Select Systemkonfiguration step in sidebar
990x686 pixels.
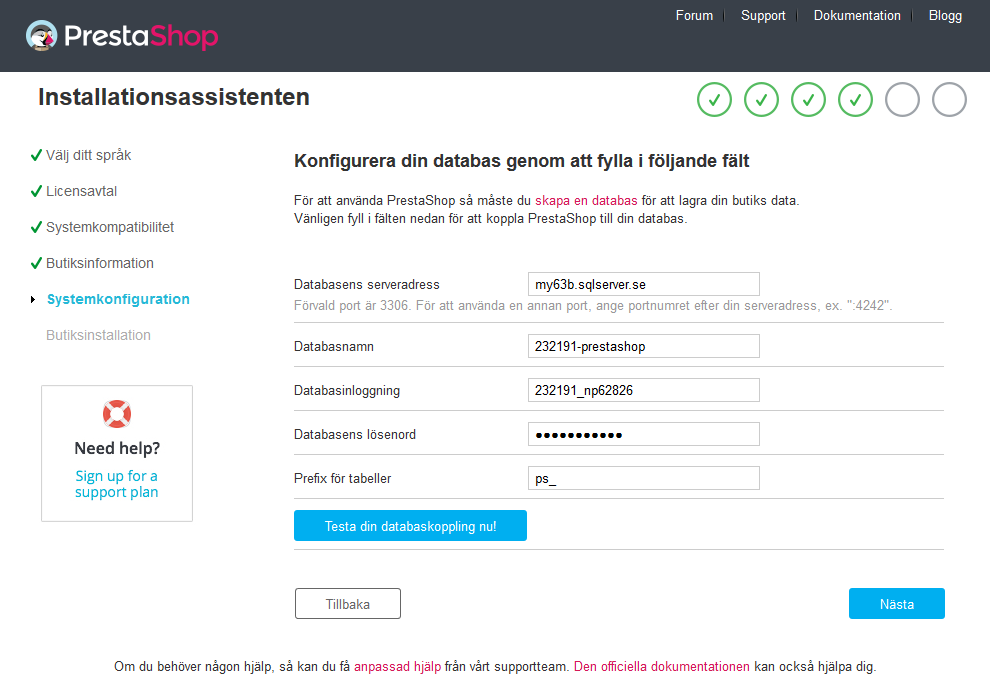tap(118, 299)
